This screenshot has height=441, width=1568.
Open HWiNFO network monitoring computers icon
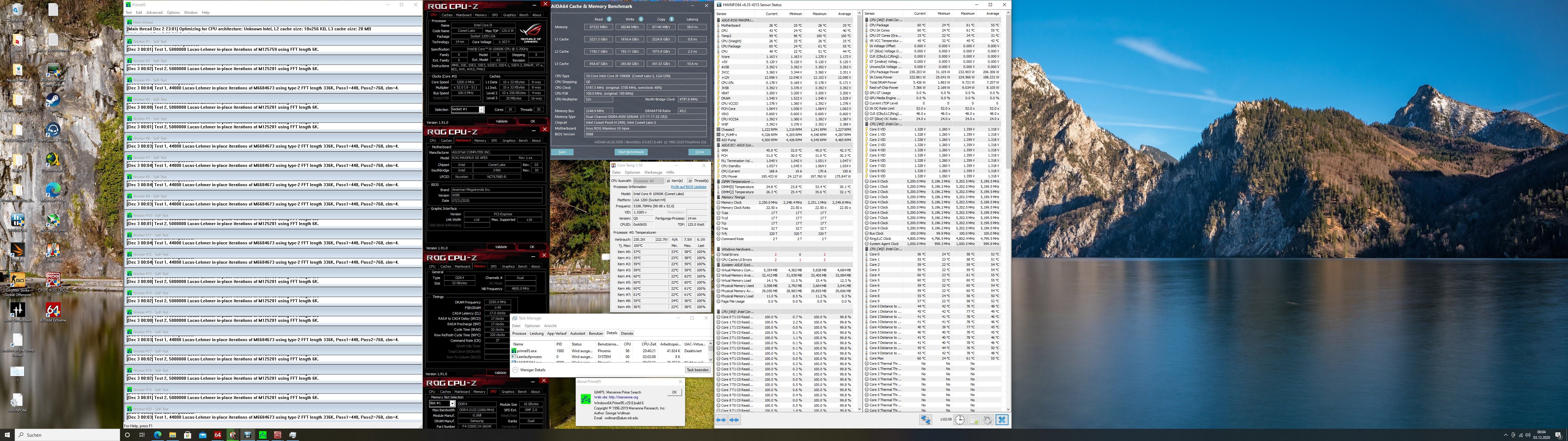[x=925, y=420]
